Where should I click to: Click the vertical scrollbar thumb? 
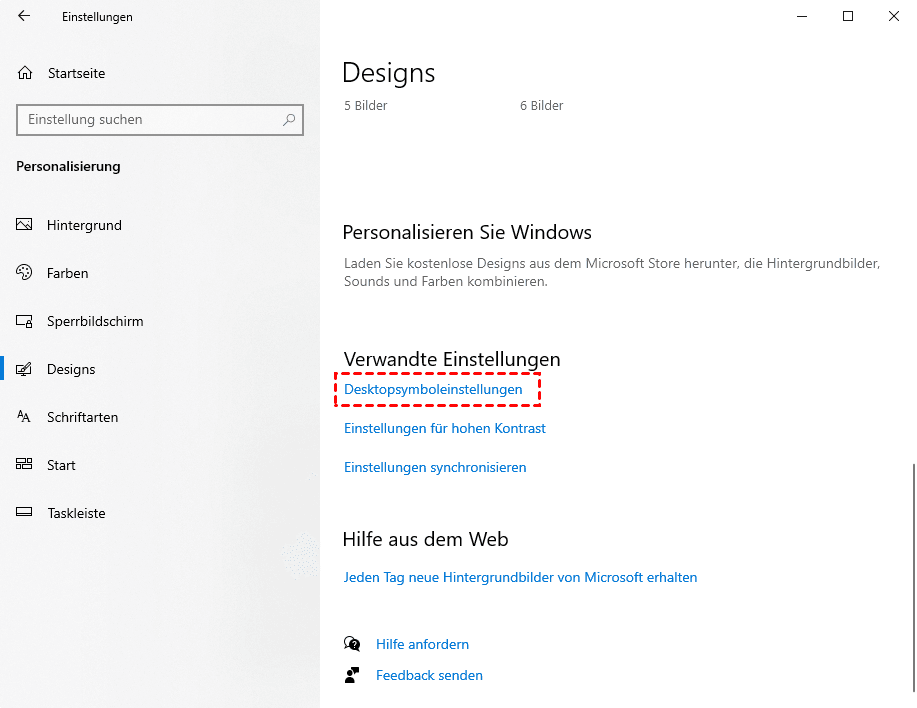[x=911, y=580]
